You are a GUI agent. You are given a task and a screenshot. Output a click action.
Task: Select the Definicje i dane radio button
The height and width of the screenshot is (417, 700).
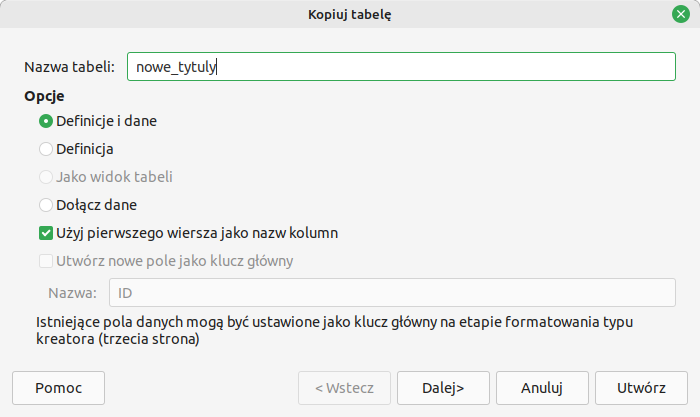[46, 121]
